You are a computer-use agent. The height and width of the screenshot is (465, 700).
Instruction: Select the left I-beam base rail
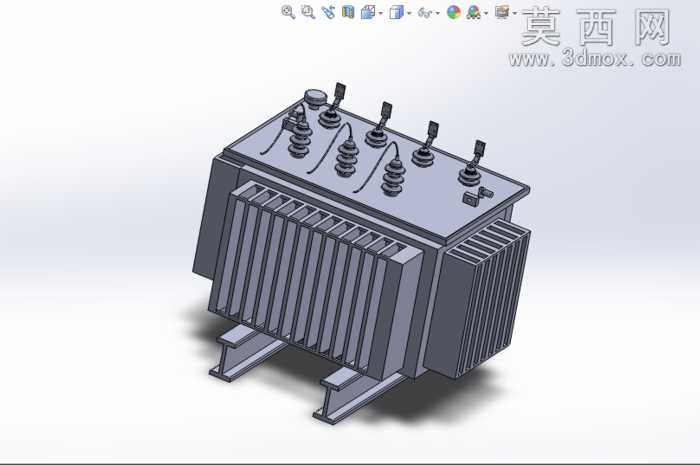point(245,353)
